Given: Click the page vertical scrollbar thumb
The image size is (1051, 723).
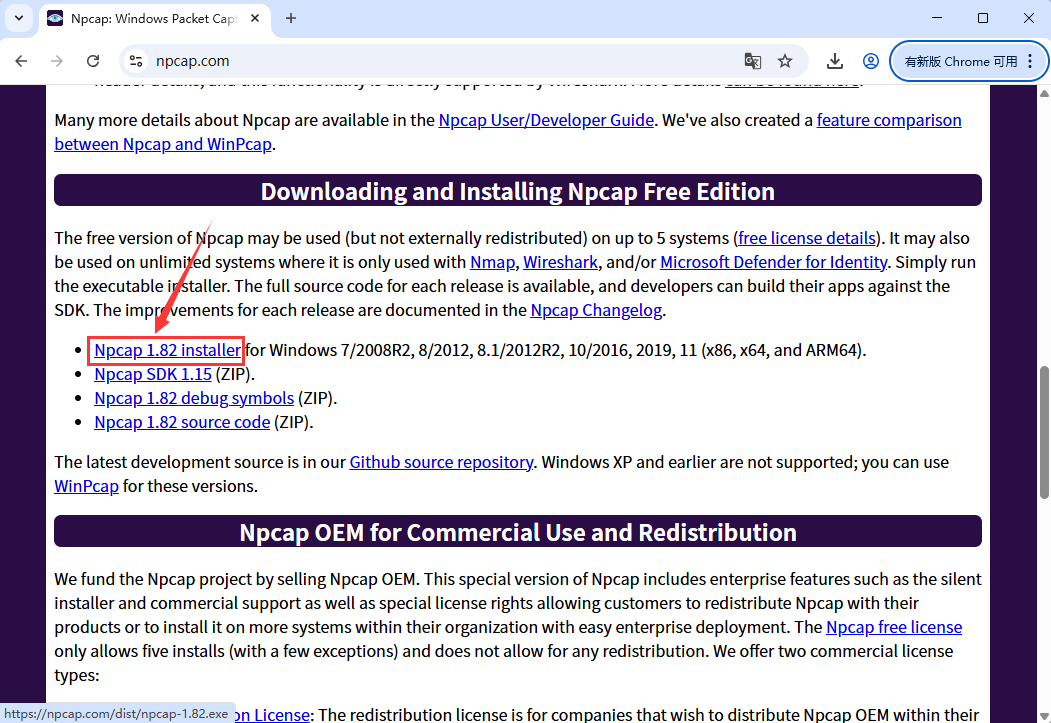Looking at the screenshot, I should tap(1044, 432).
